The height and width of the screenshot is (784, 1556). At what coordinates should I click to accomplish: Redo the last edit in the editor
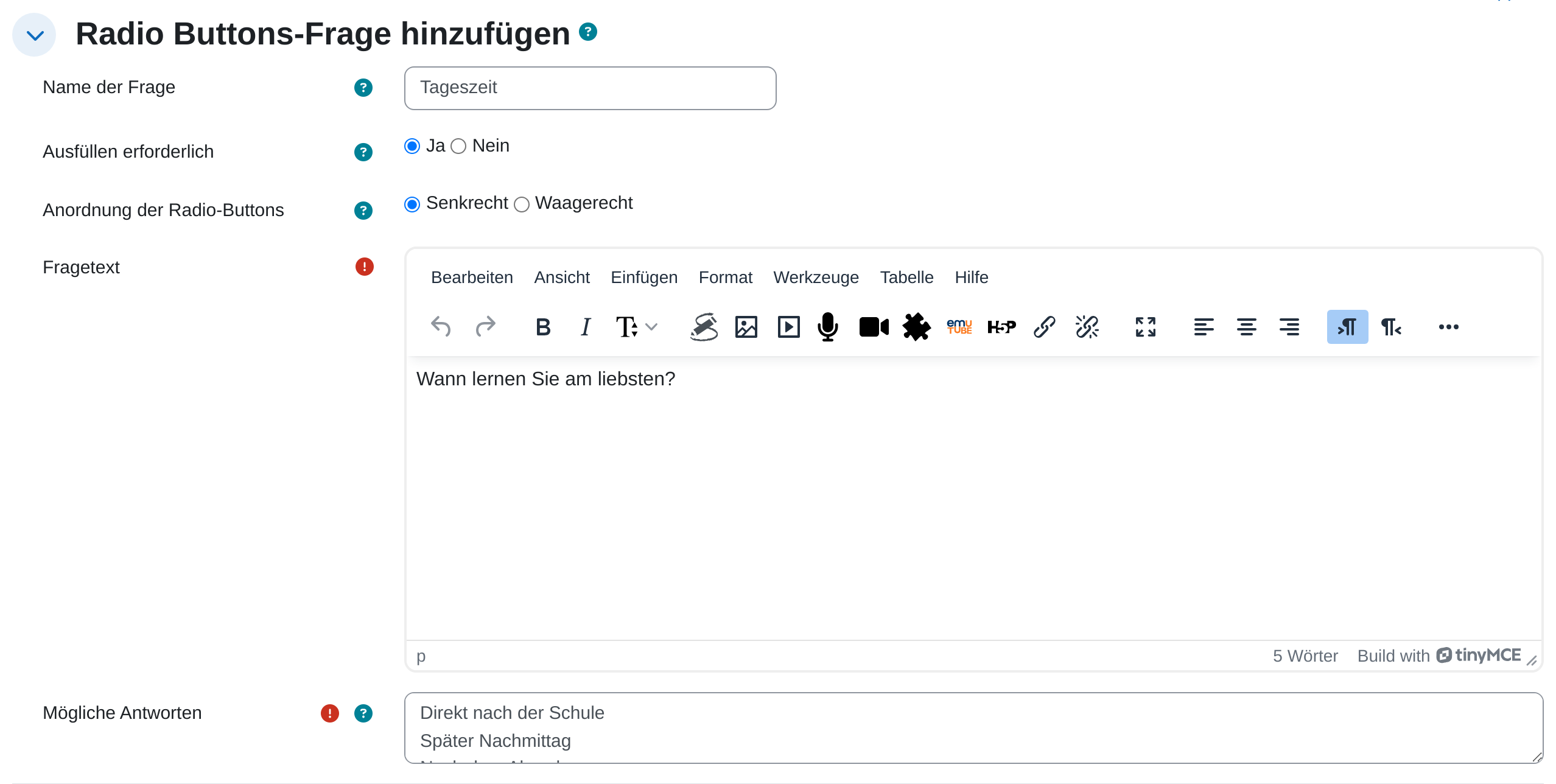click(485, 327)
